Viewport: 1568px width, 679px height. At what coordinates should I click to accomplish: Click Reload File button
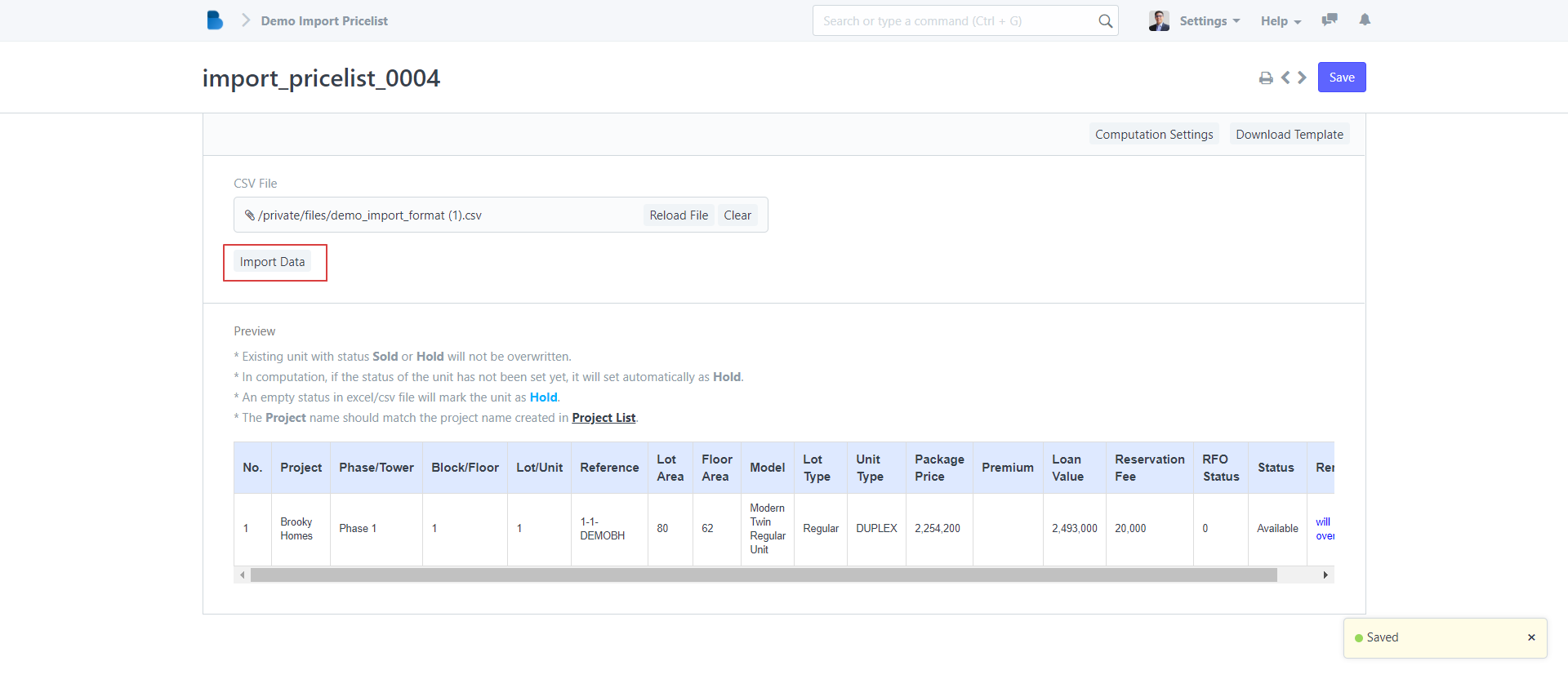679,215
